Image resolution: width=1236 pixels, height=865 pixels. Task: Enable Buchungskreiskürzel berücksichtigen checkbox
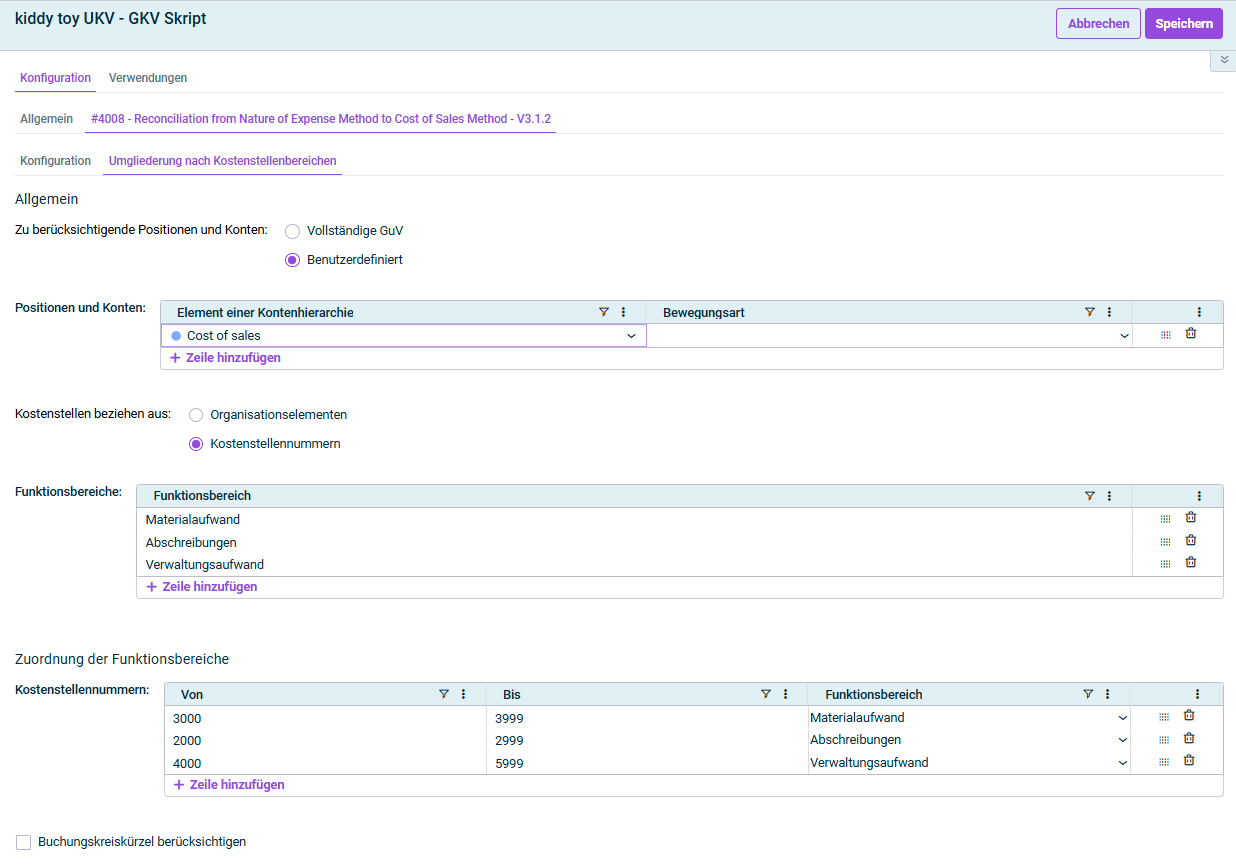24,842
